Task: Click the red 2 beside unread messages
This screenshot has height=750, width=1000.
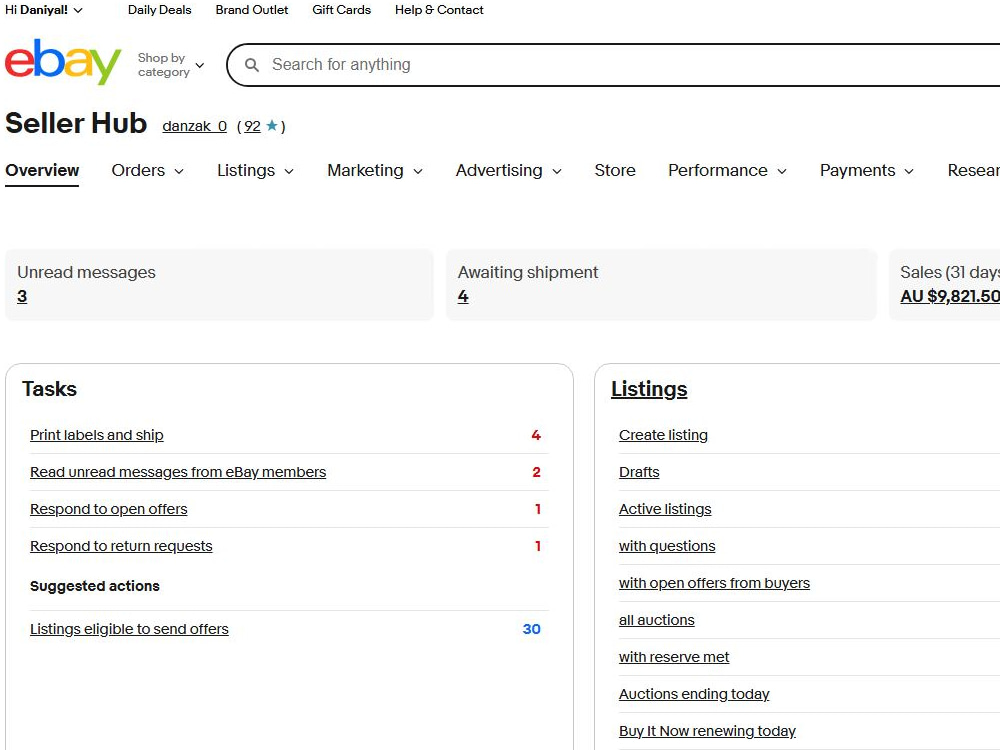Action: [x=536, y=472]
